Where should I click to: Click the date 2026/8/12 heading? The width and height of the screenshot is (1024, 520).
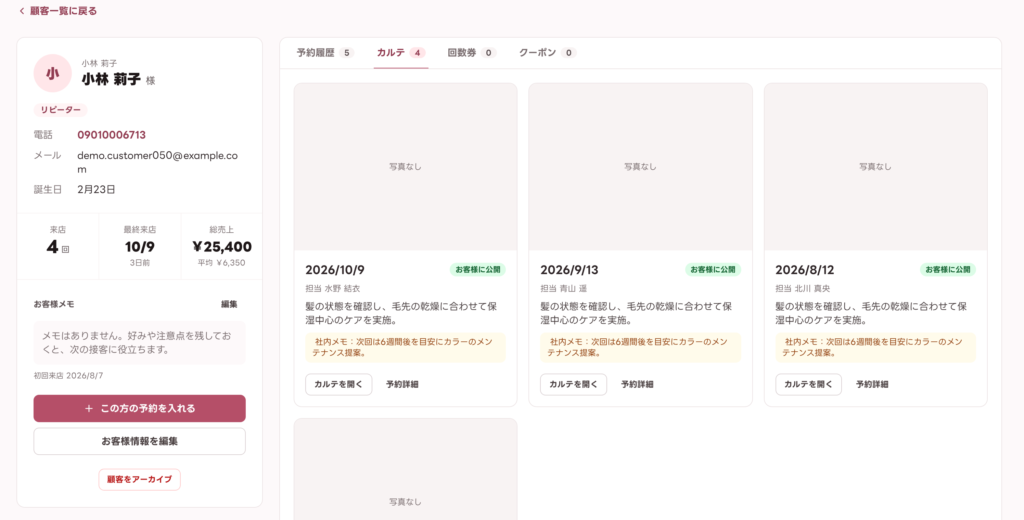(x=805, y=270)
